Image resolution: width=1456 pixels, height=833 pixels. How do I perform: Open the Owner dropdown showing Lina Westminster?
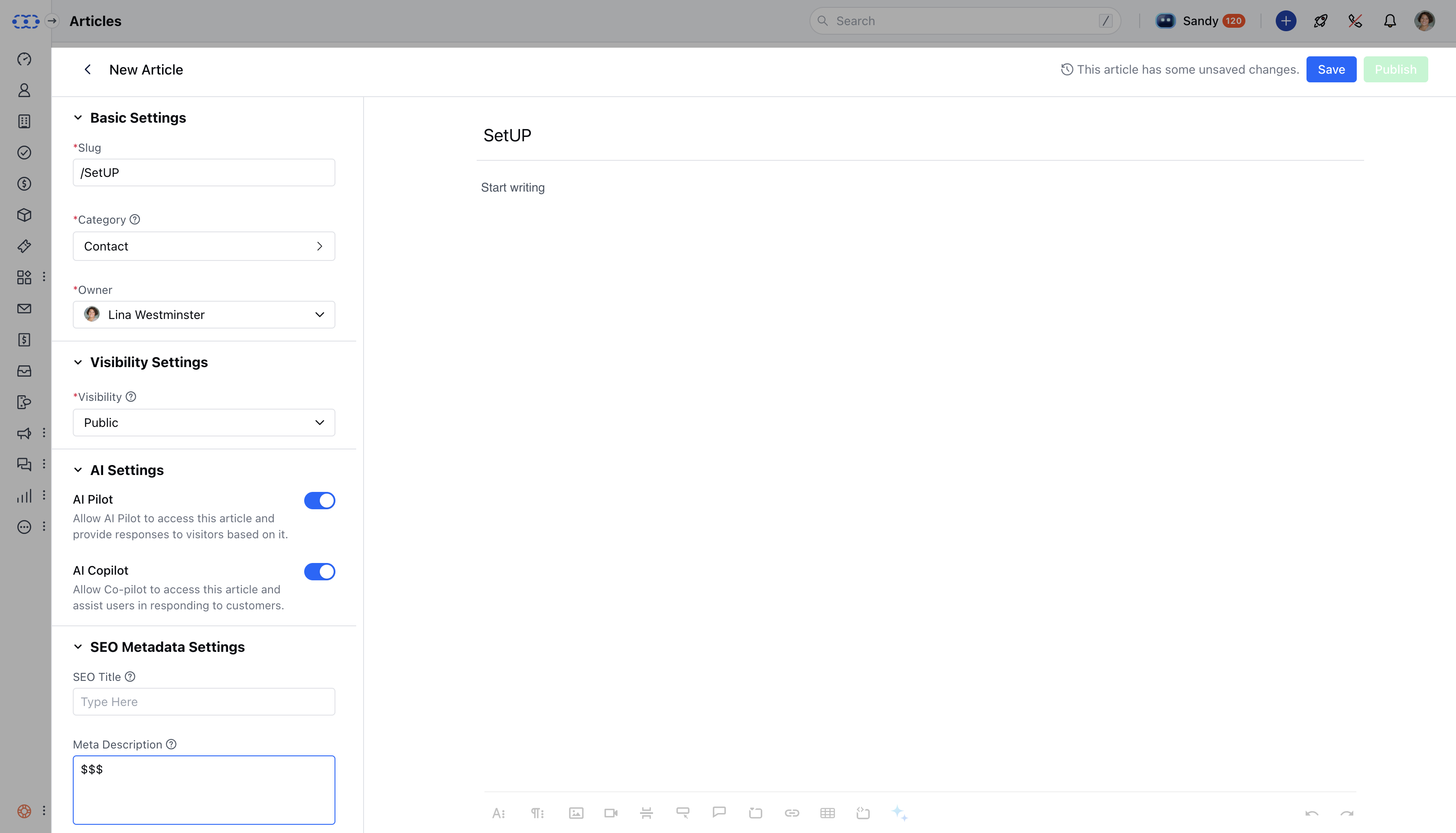tap(204, 315)
